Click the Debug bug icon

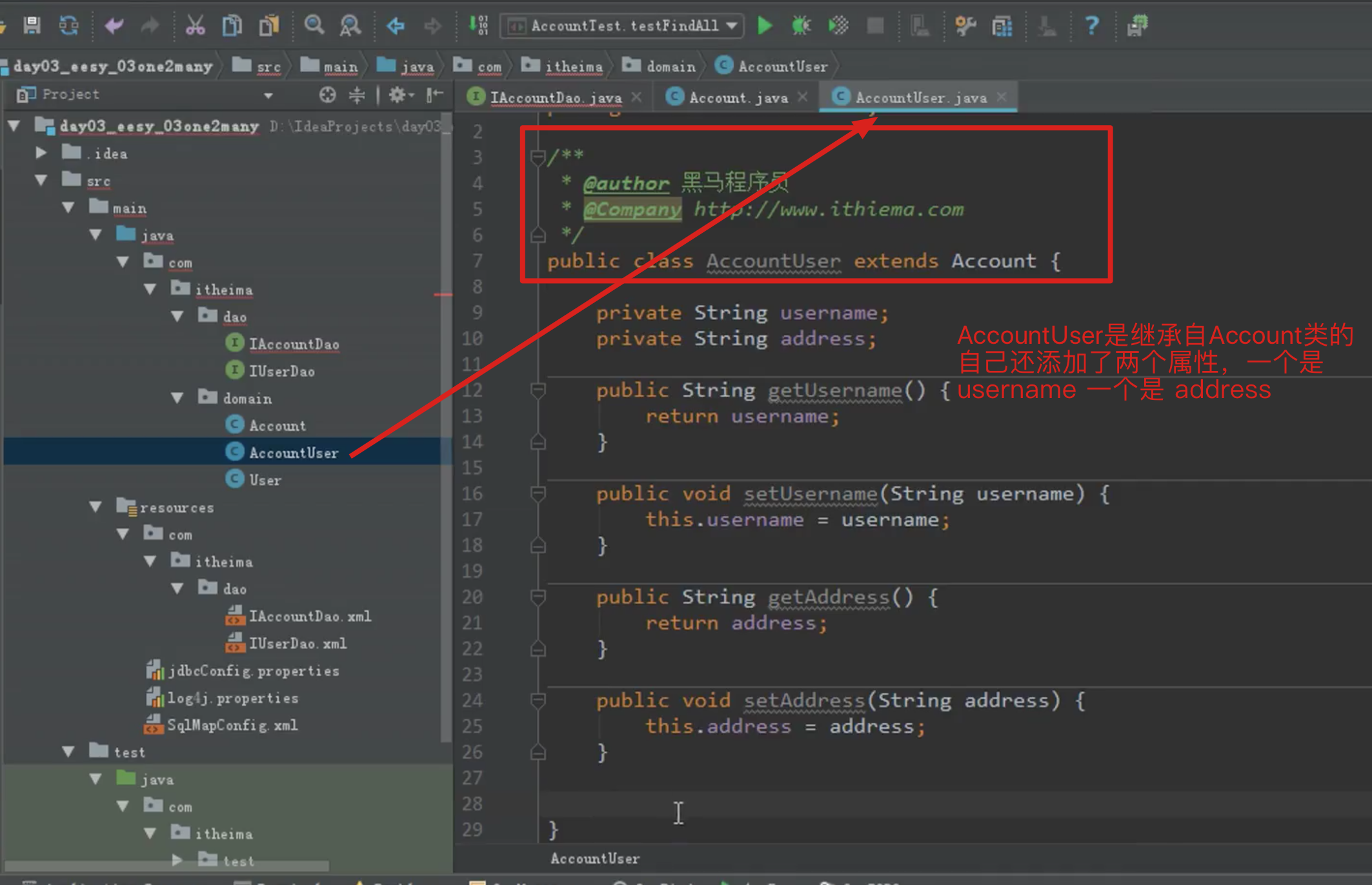coord(801,26)
